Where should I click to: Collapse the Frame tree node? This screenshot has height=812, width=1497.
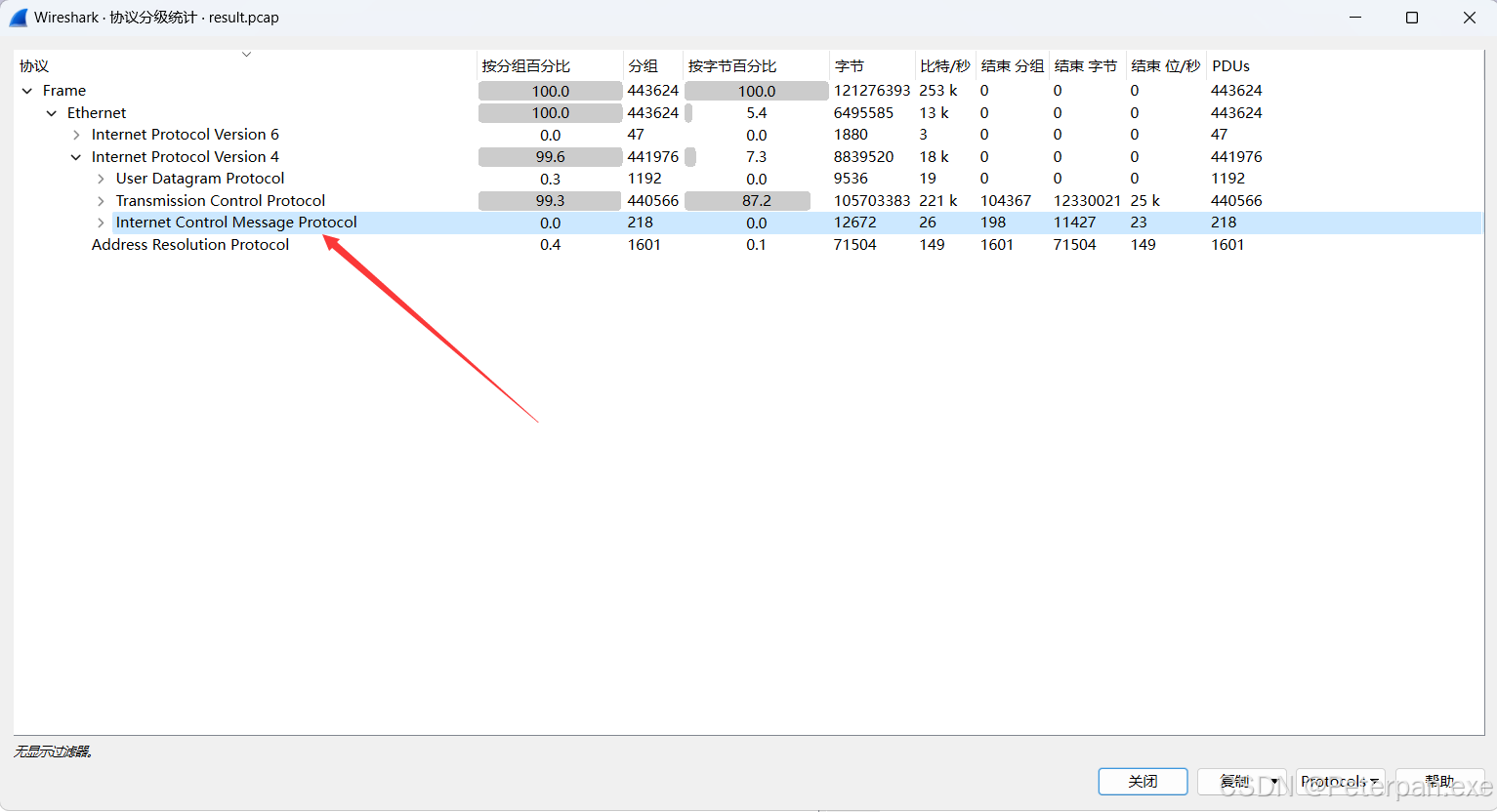point(27,91)
